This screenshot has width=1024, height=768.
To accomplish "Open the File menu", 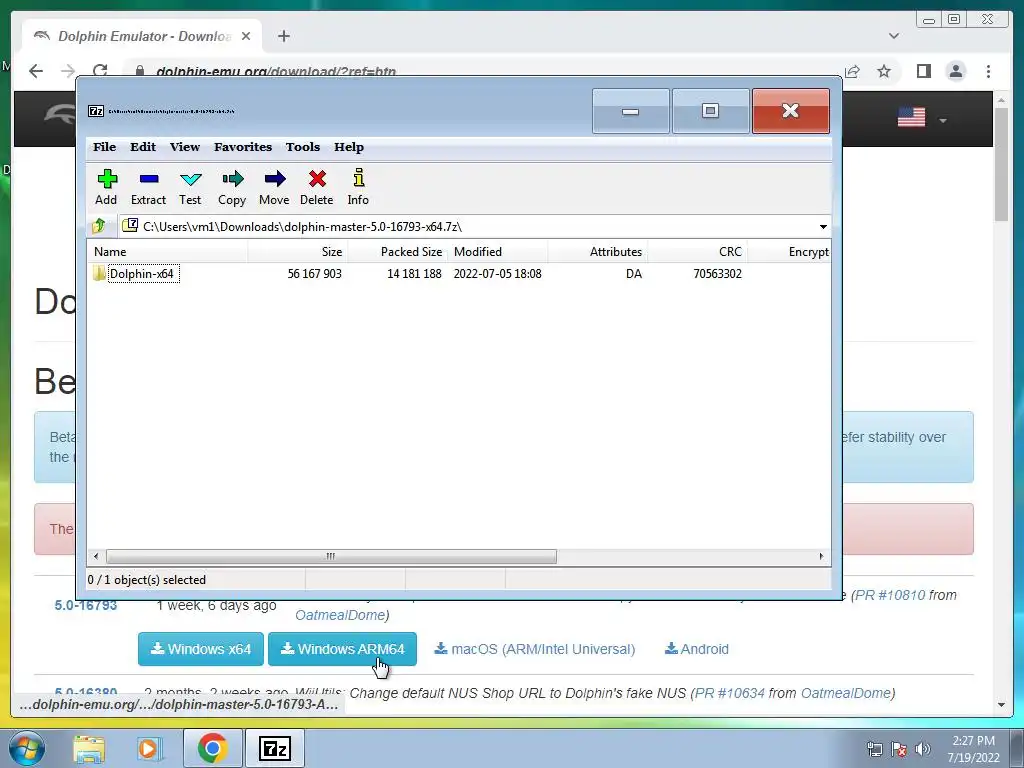I will 104,147.
